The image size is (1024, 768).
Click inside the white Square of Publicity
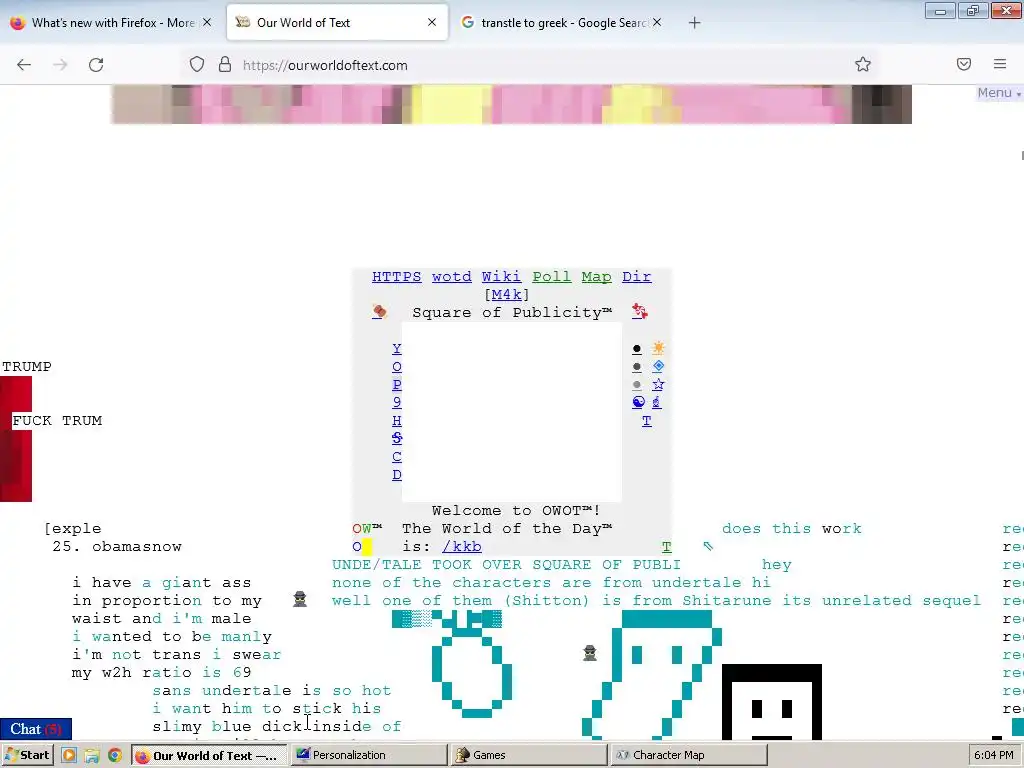[511, 411]
